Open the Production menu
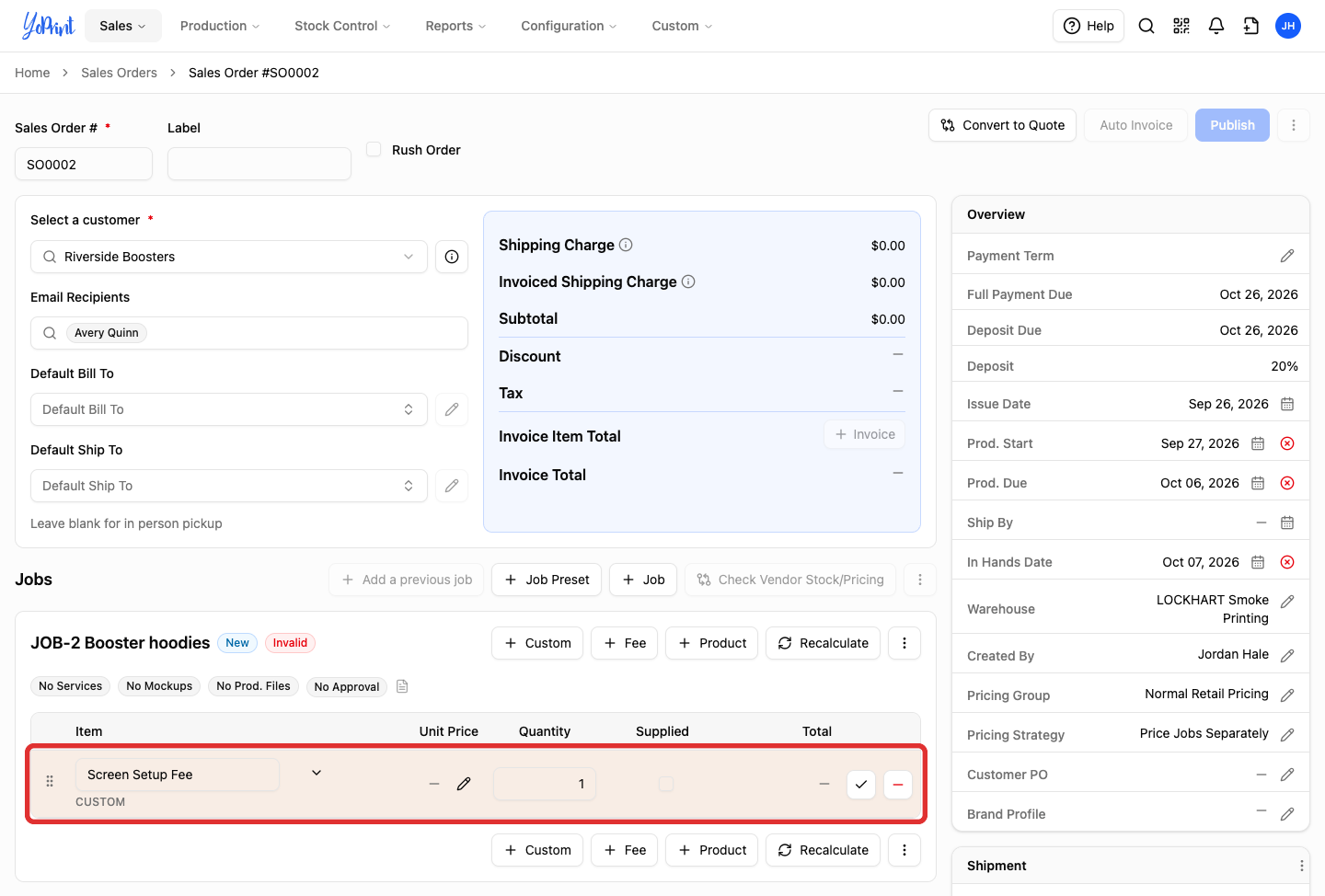The height and width of the screenshot is (896, 1325). (x=220, y=26)
